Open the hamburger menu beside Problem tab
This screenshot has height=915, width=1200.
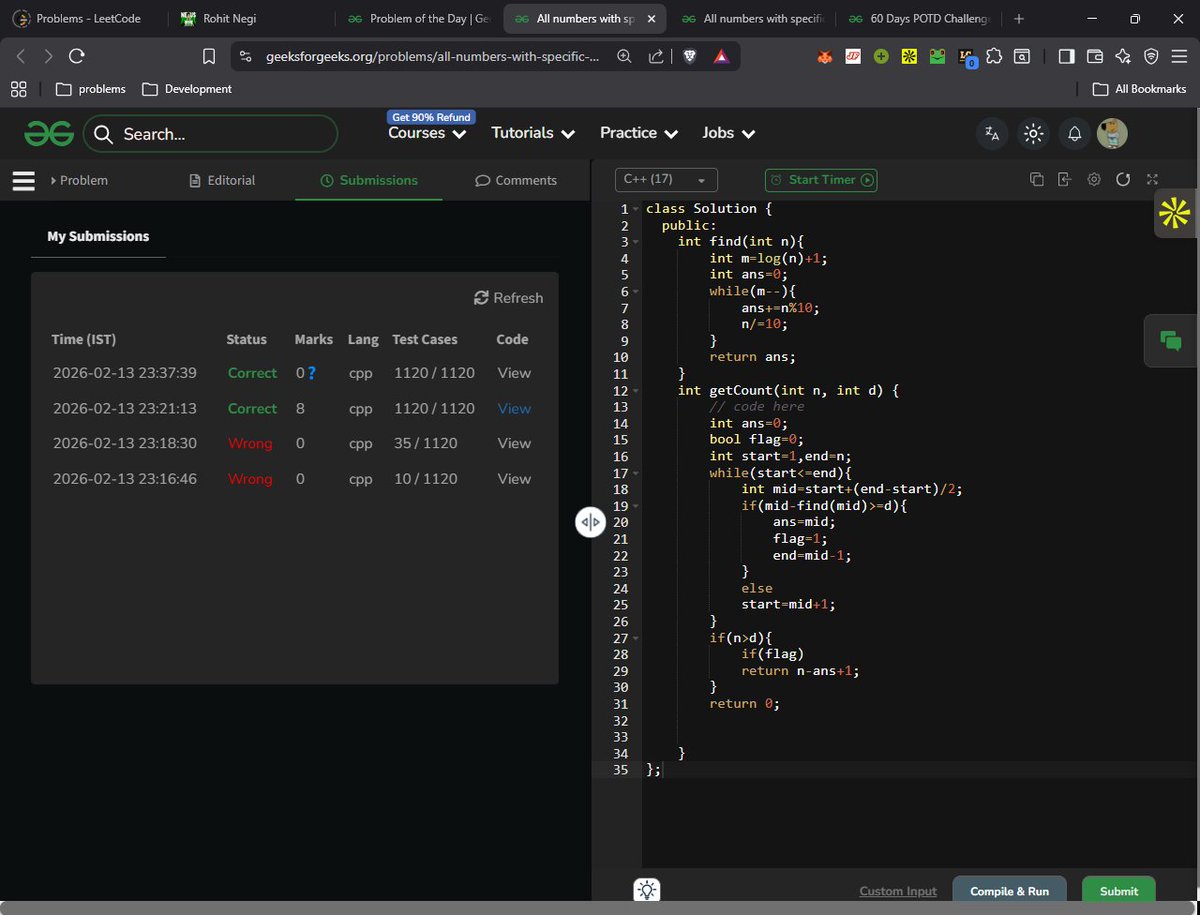pos(24,180)
